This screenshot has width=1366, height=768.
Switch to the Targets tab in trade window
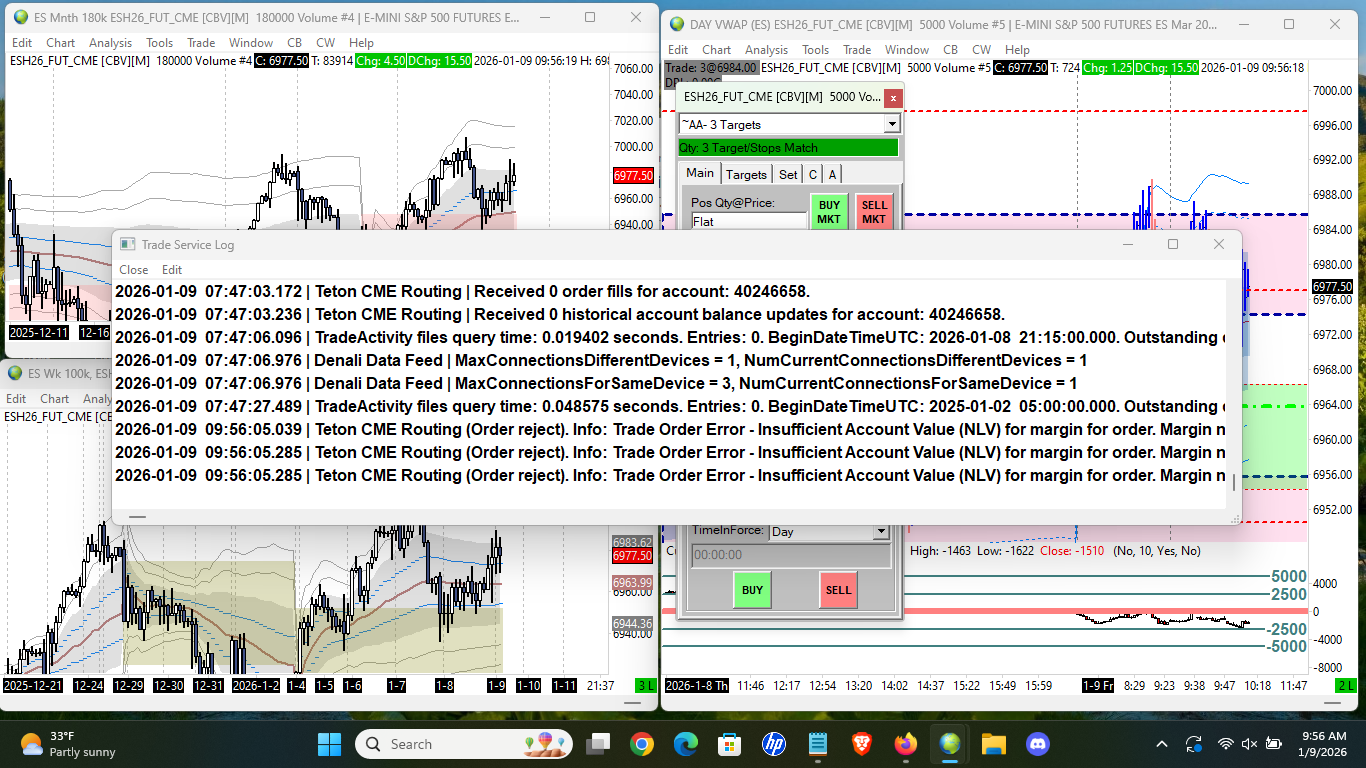746,174
